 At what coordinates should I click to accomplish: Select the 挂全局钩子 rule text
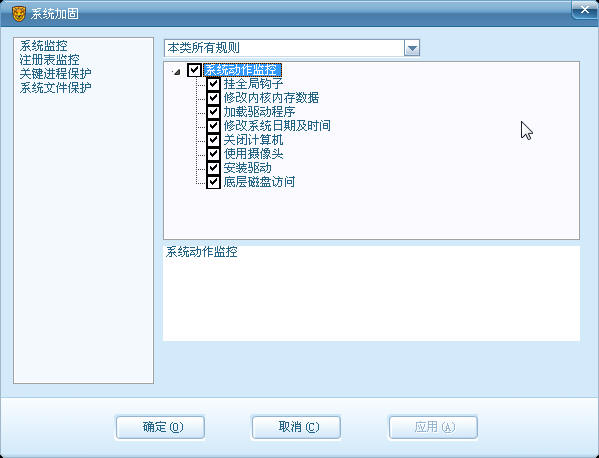tap(253, 84)
